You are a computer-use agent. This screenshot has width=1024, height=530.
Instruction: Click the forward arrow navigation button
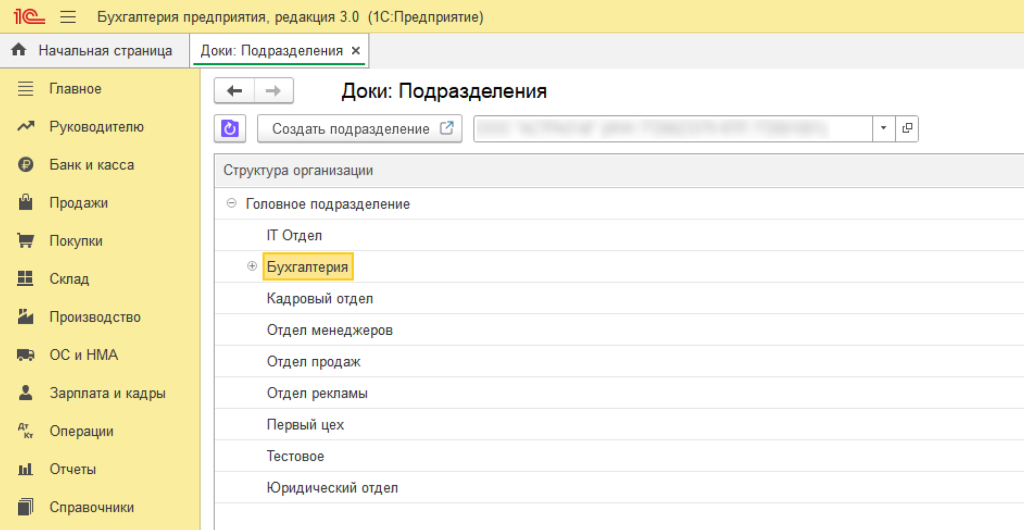[x=273, y=91]
